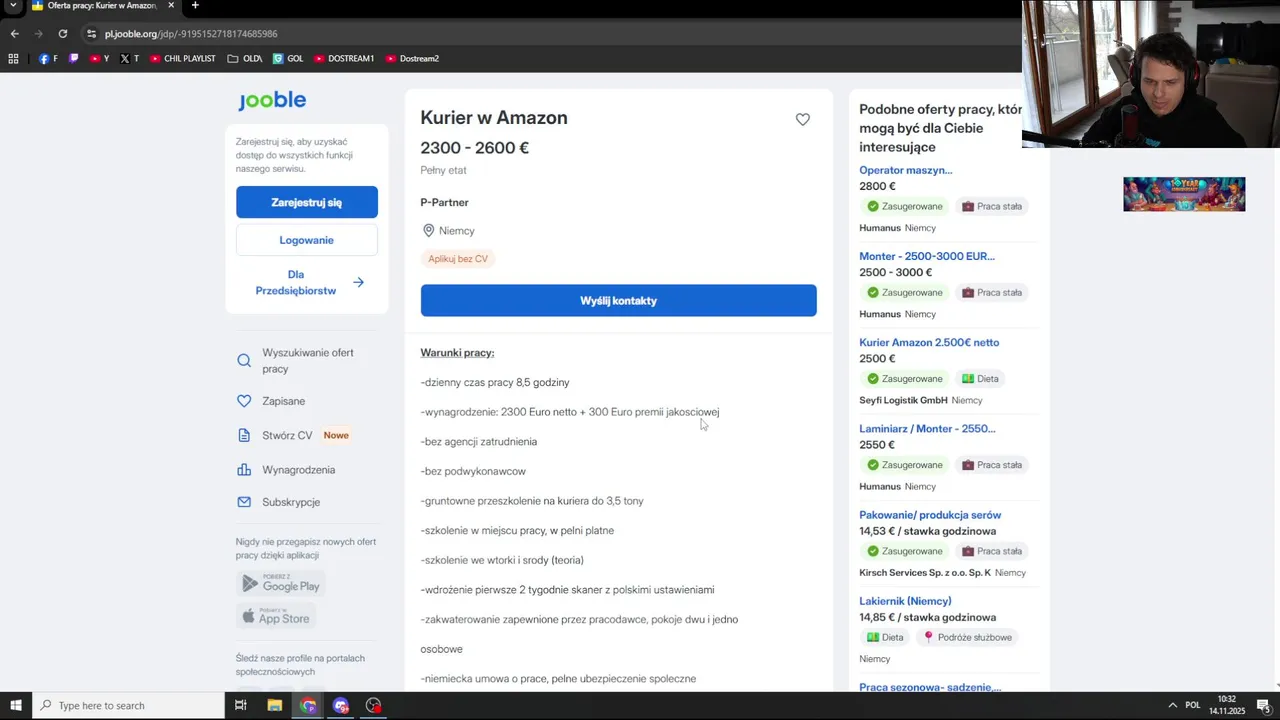
Task: Open the Zapisane sidebar item
Action: tap(283, 401)
